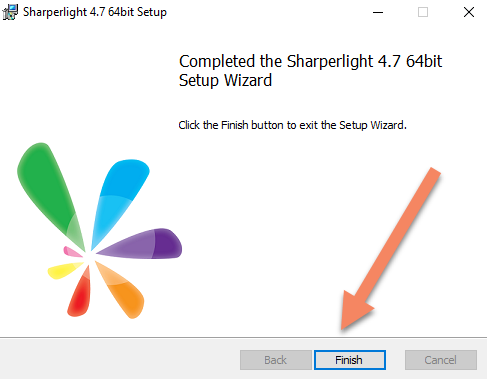
Task: Close the Sharperlight setup window with X
Action: point(469,12)
